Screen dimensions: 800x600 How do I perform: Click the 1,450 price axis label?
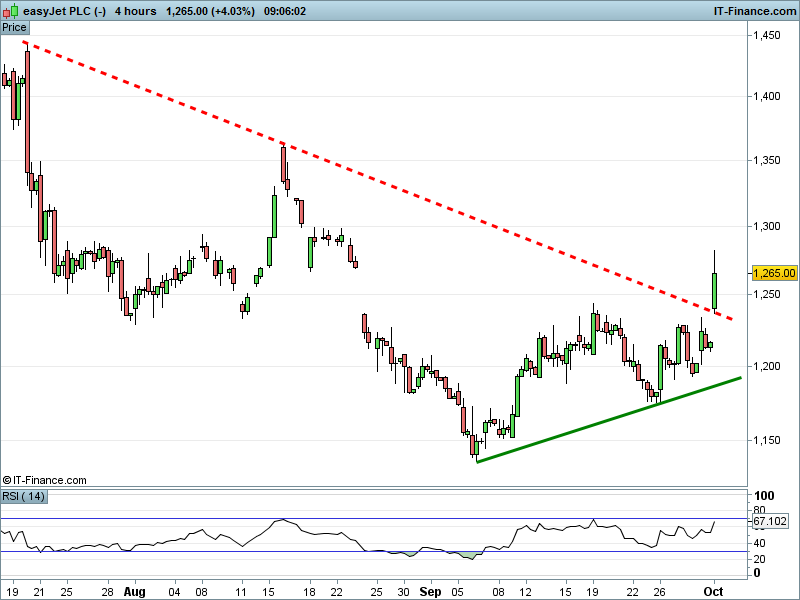pyautogui.click(x=767, y=35)
